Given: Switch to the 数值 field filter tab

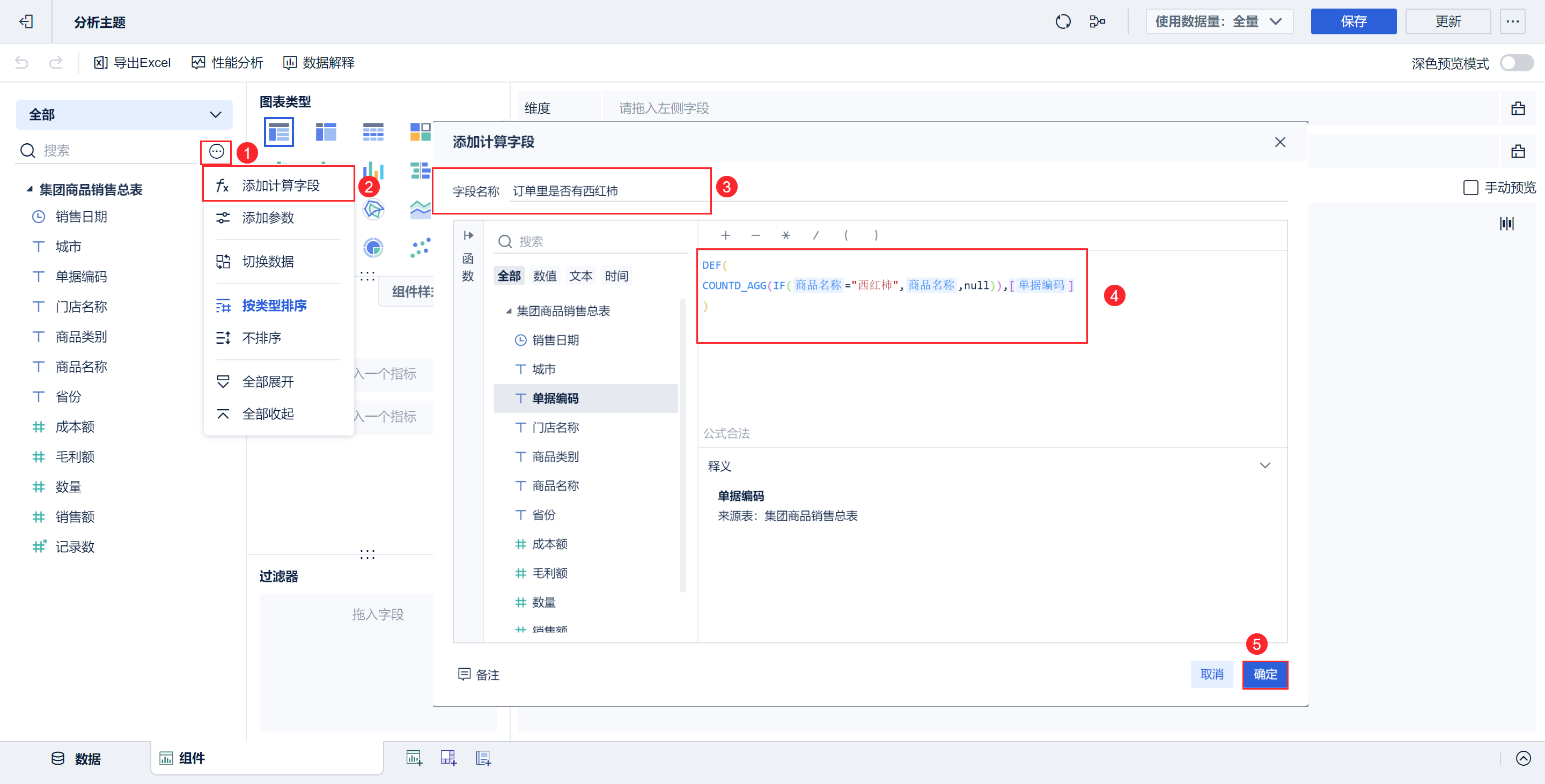Looking at the screenshot, I should pyautogui.click(x=545, y=276).
